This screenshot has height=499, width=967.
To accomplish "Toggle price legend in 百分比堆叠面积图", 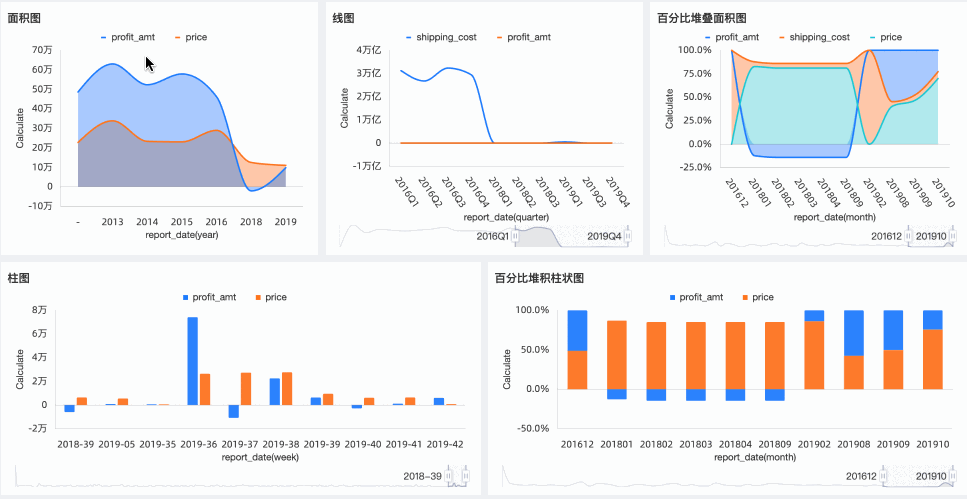I will point(886,37).
